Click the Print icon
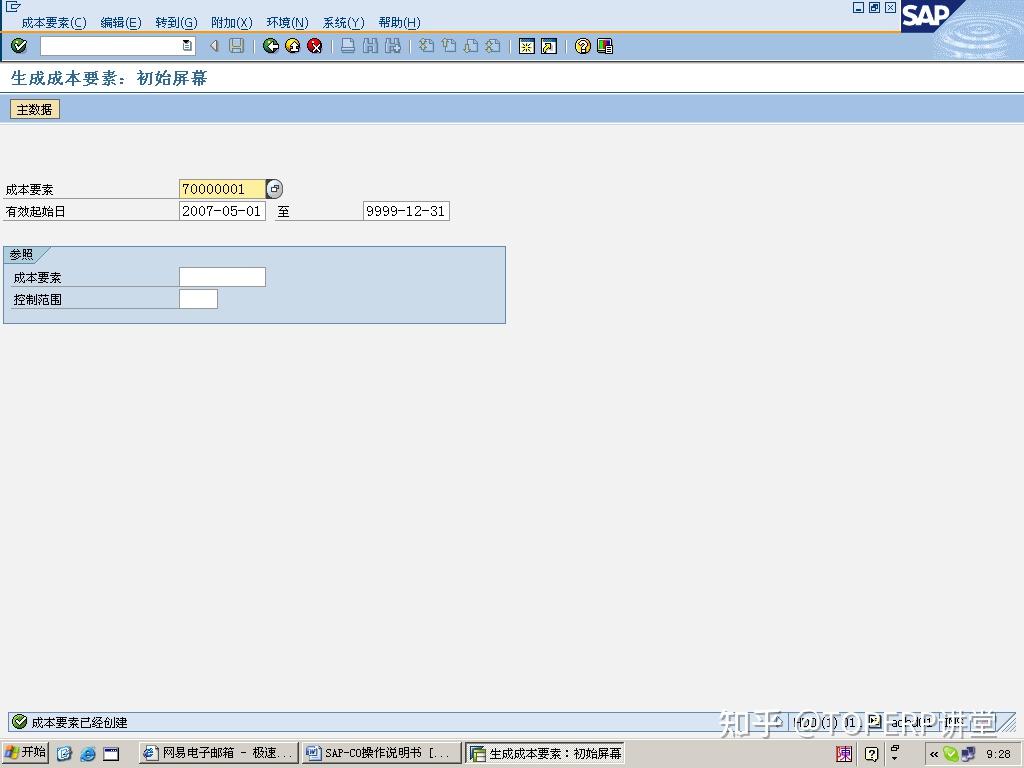The width and height of the screenshot is (1024, 768). [x=345, y=46]
